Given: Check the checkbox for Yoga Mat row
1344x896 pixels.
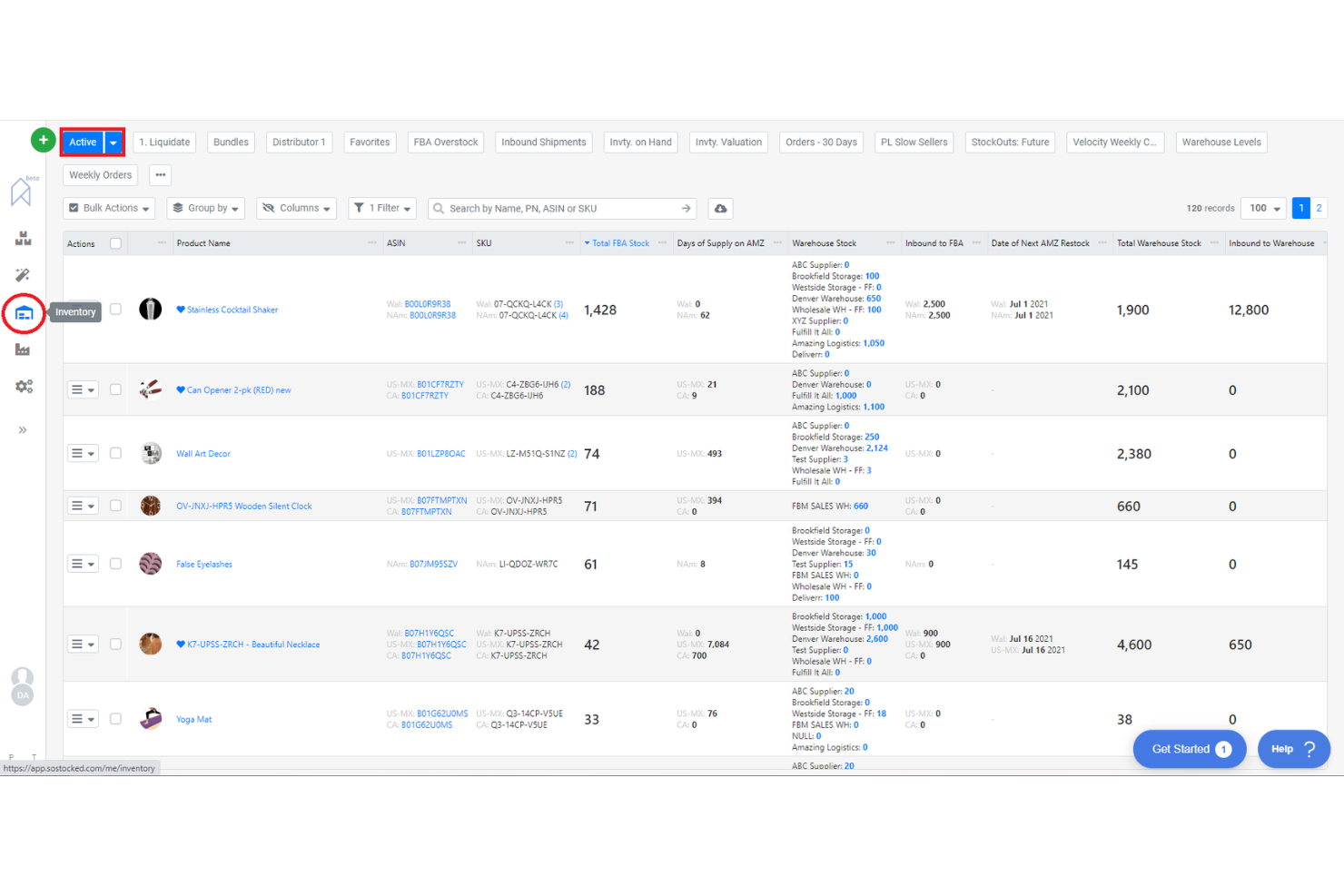Looking at the screenshot, I should tap(115, 718).
